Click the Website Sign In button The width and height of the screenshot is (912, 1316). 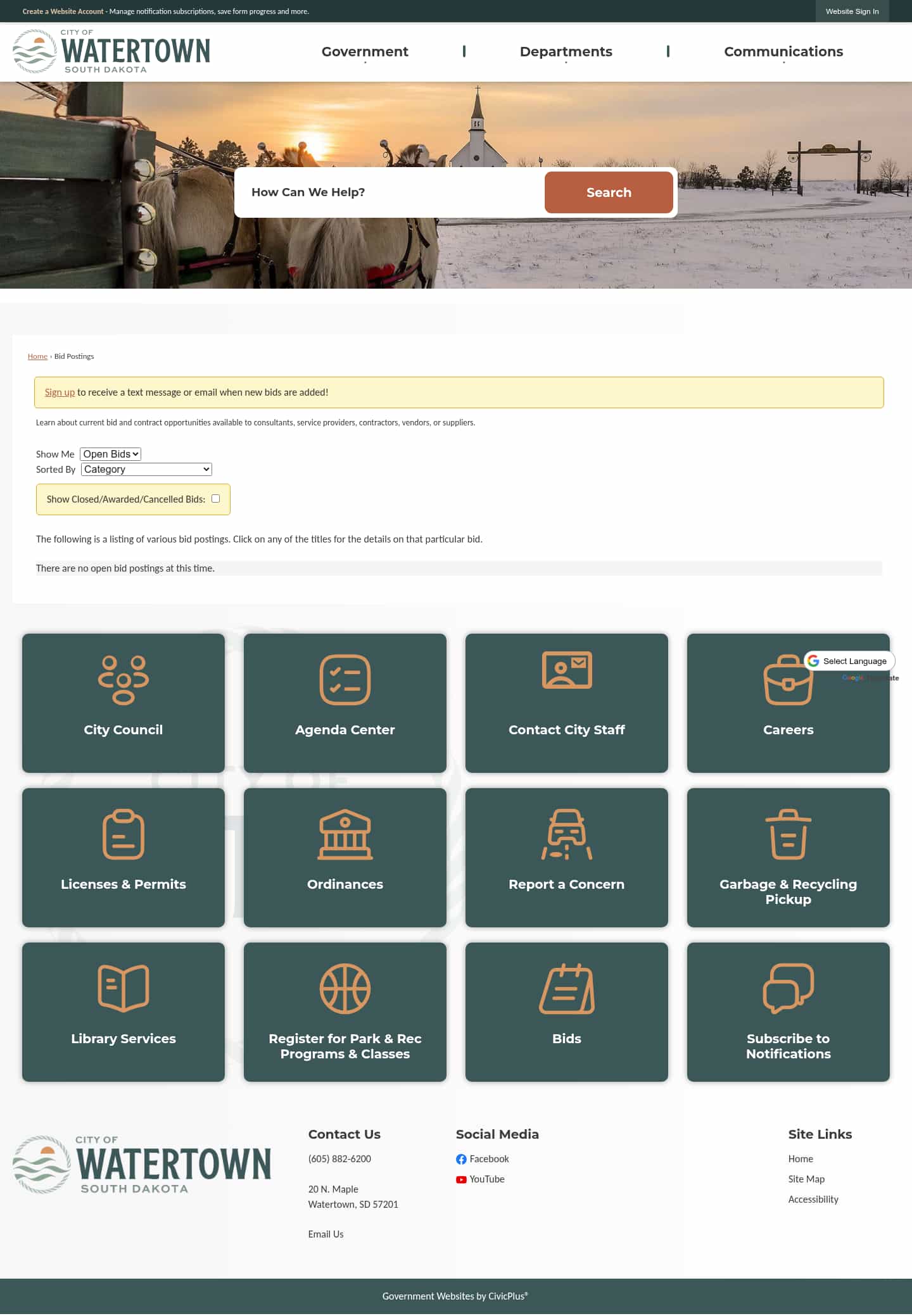click(852, 11)
